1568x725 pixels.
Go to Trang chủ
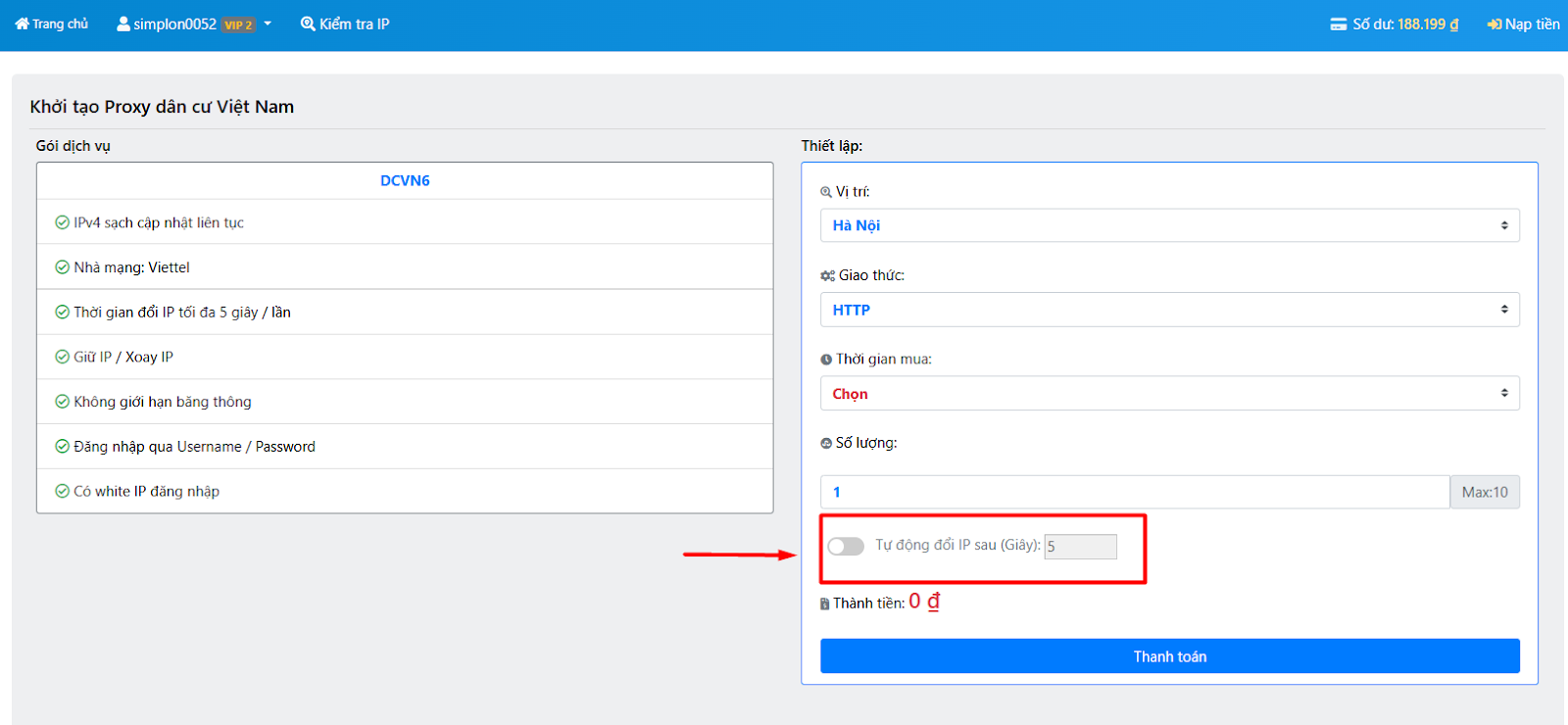pos(52,24)
